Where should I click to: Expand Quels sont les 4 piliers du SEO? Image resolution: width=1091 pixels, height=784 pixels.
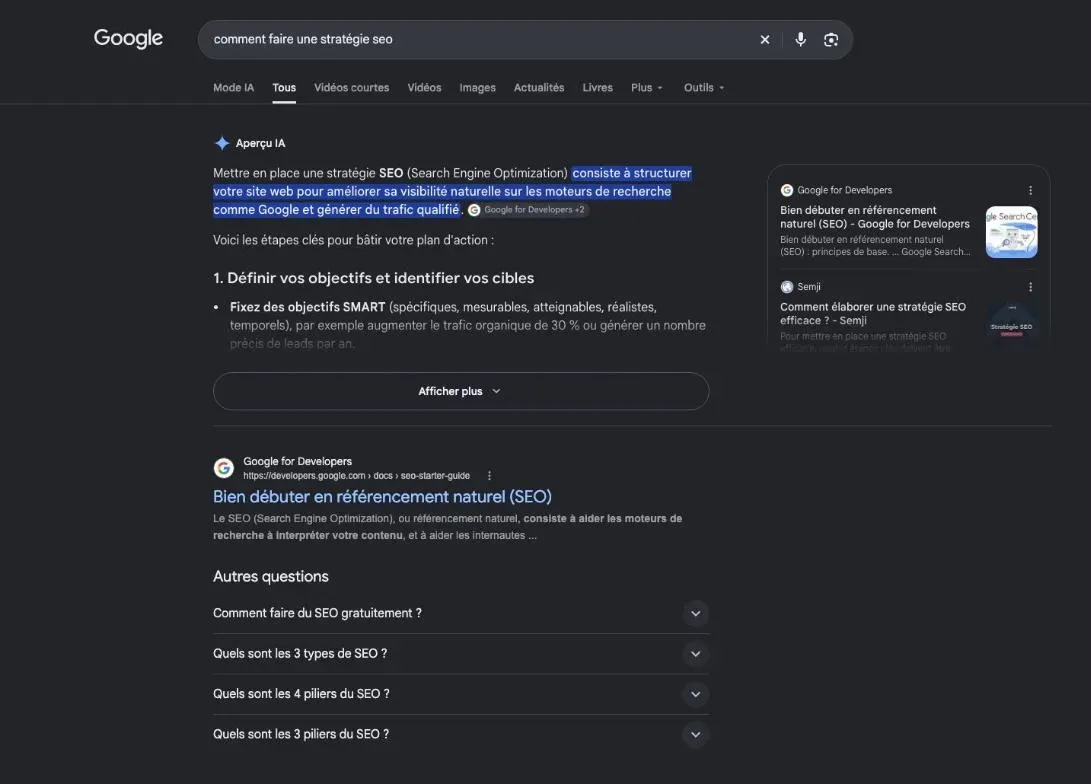click(x=461, y=694)
